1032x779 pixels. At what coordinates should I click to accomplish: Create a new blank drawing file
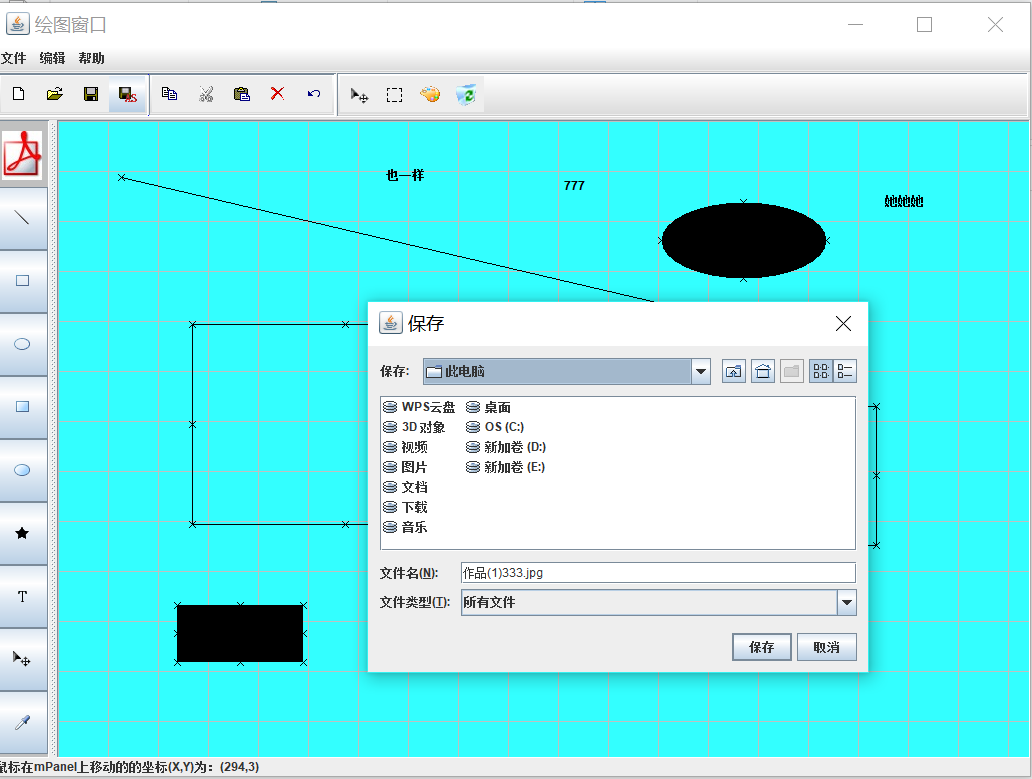(18, 94)
